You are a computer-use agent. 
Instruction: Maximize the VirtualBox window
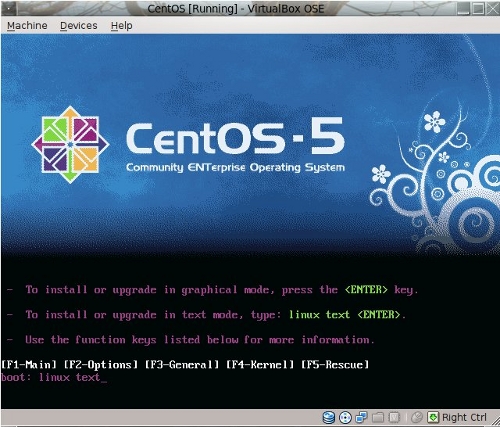(478, 8)
